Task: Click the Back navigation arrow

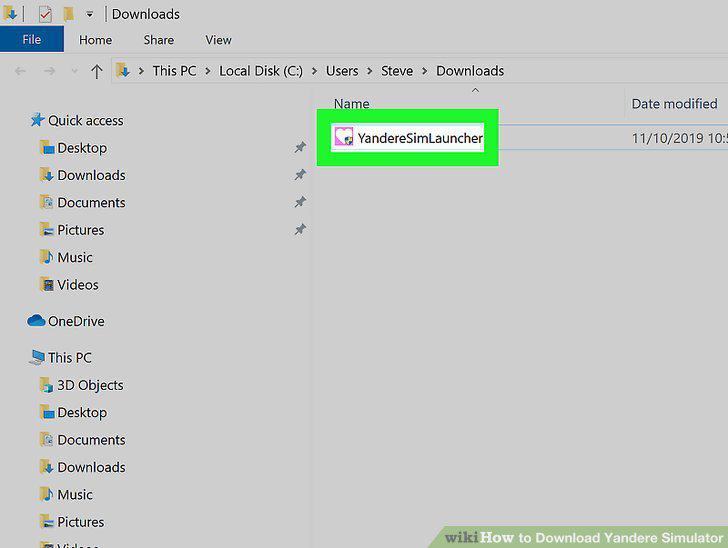Action: pyautogui.click(x=20, y=71)
